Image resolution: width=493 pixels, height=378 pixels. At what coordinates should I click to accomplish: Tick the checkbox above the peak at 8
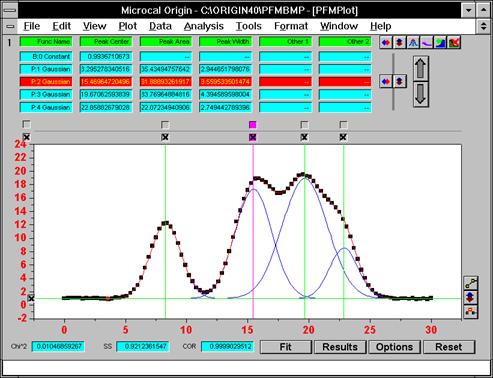pyautogui.click(x=165, y=125)
